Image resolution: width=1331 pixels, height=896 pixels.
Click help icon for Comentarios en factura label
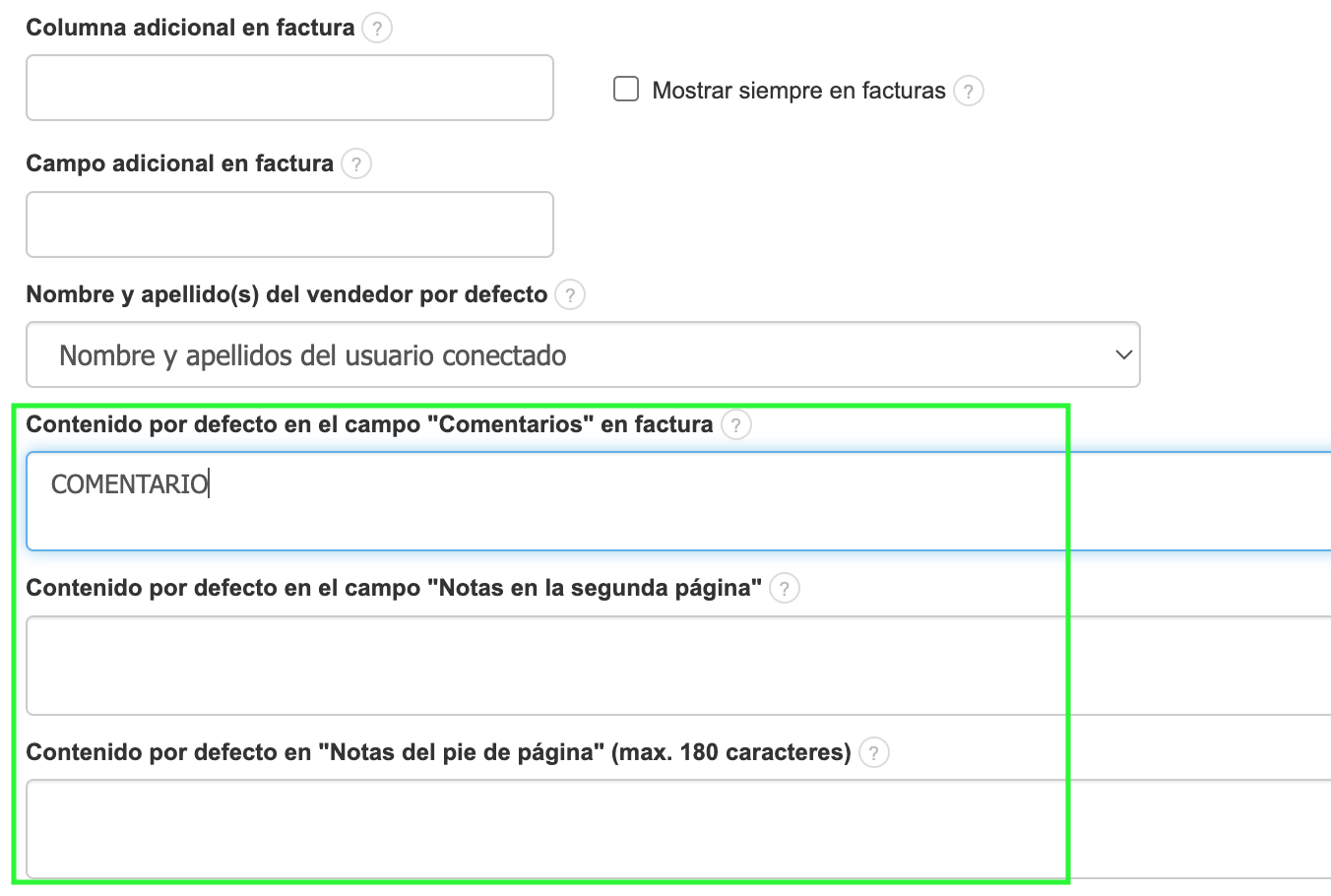735,424
